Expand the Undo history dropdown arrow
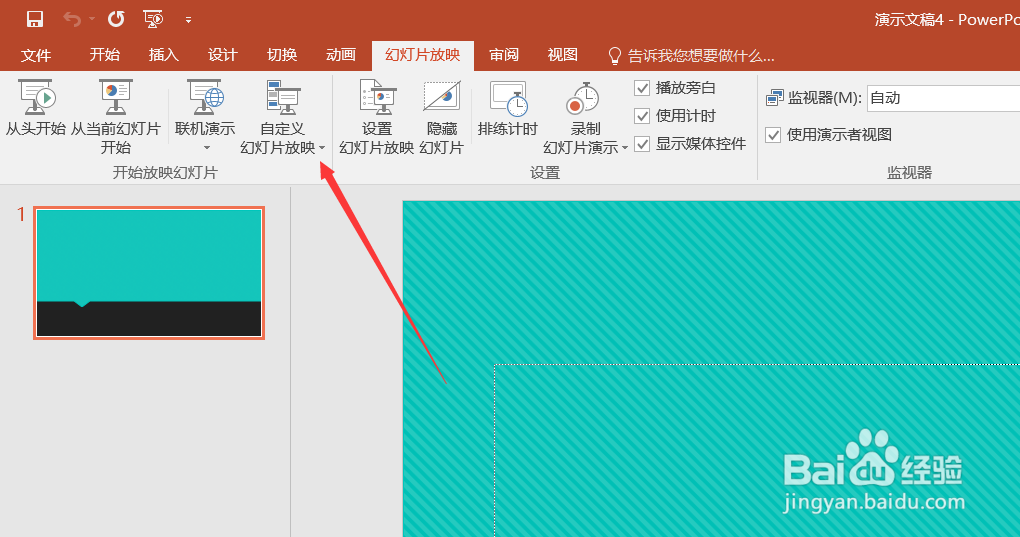This screenshot has height=537, width=1020. tap(92, 20)
